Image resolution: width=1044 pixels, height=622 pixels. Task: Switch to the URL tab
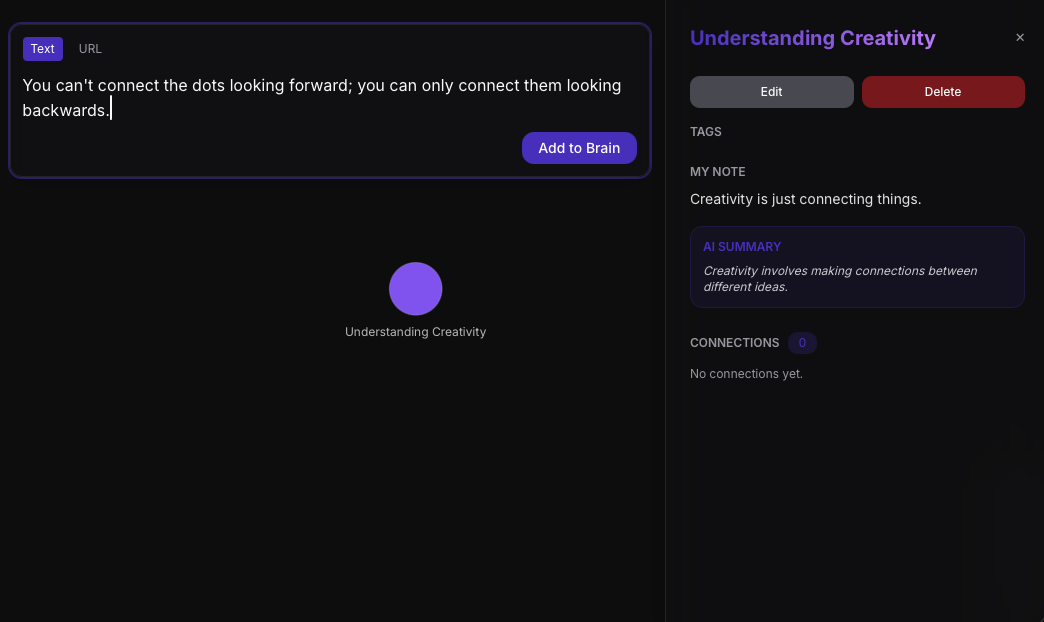point(90,49)
